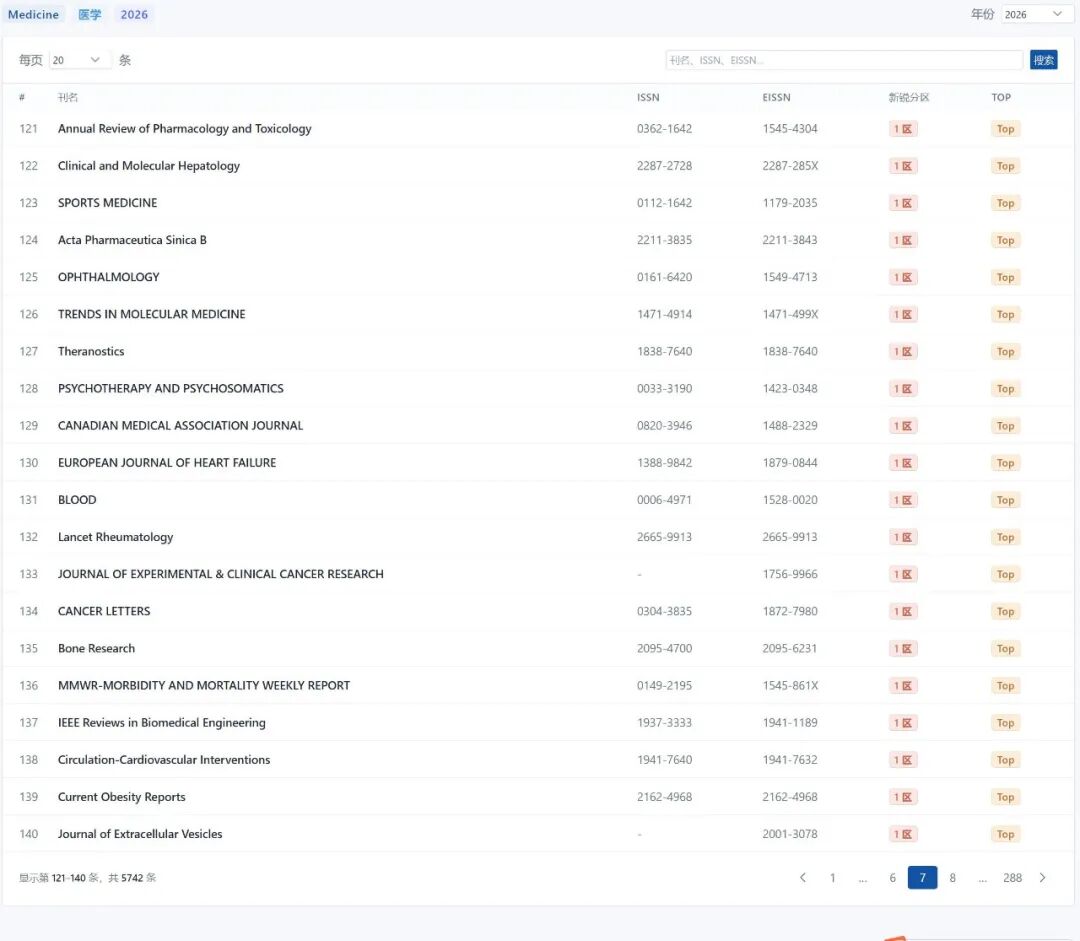
Task: Click the previous page arrow icon
Action: [802, 878]
